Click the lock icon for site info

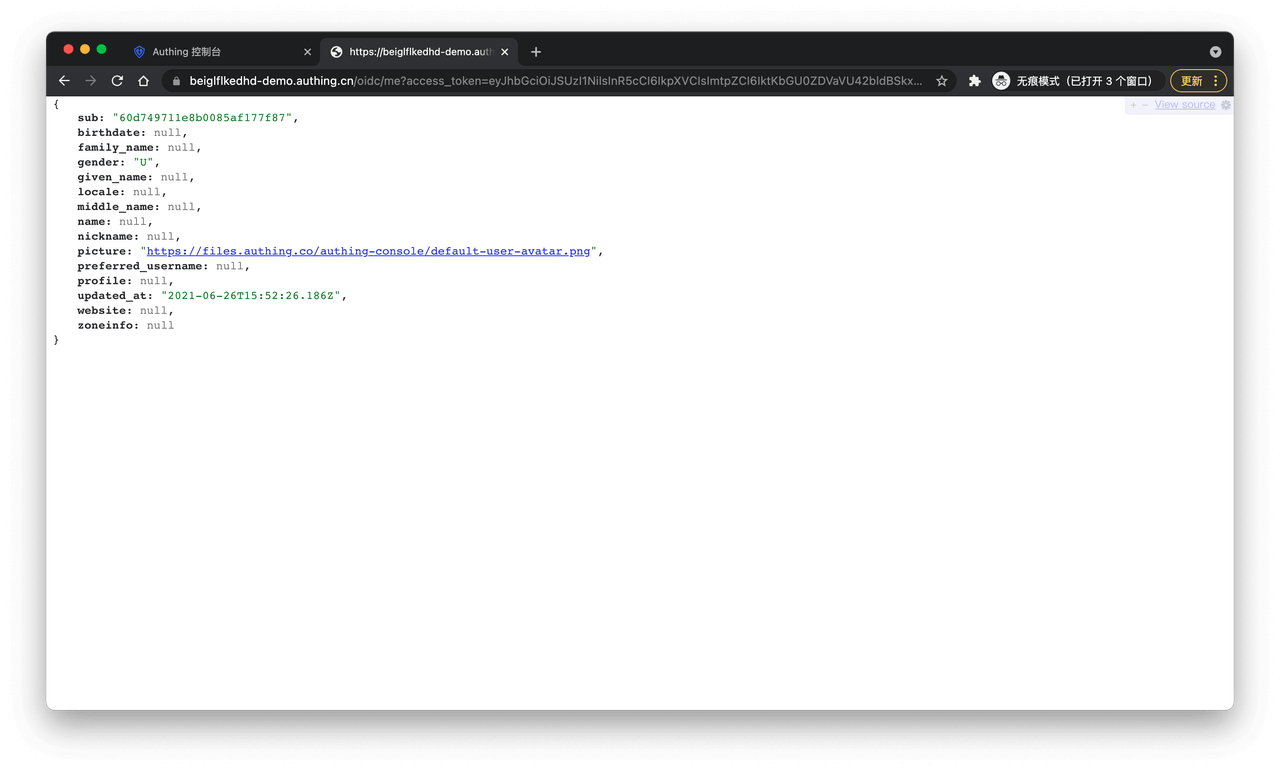click(176, 81)
